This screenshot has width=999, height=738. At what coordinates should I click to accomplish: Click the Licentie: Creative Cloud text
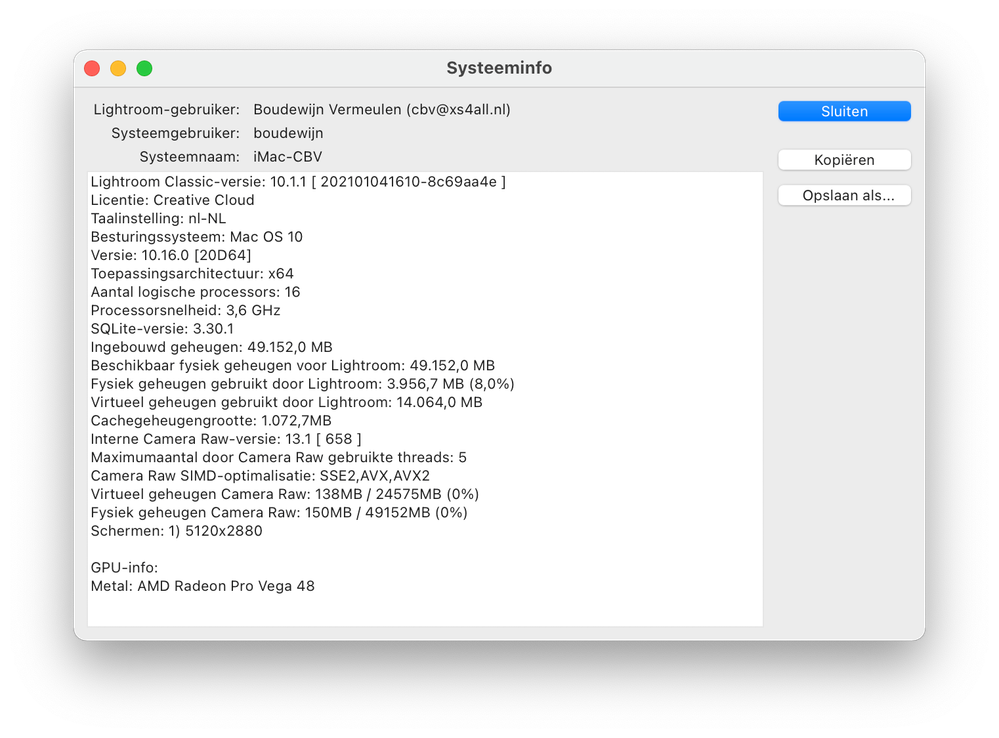[177, 200]
